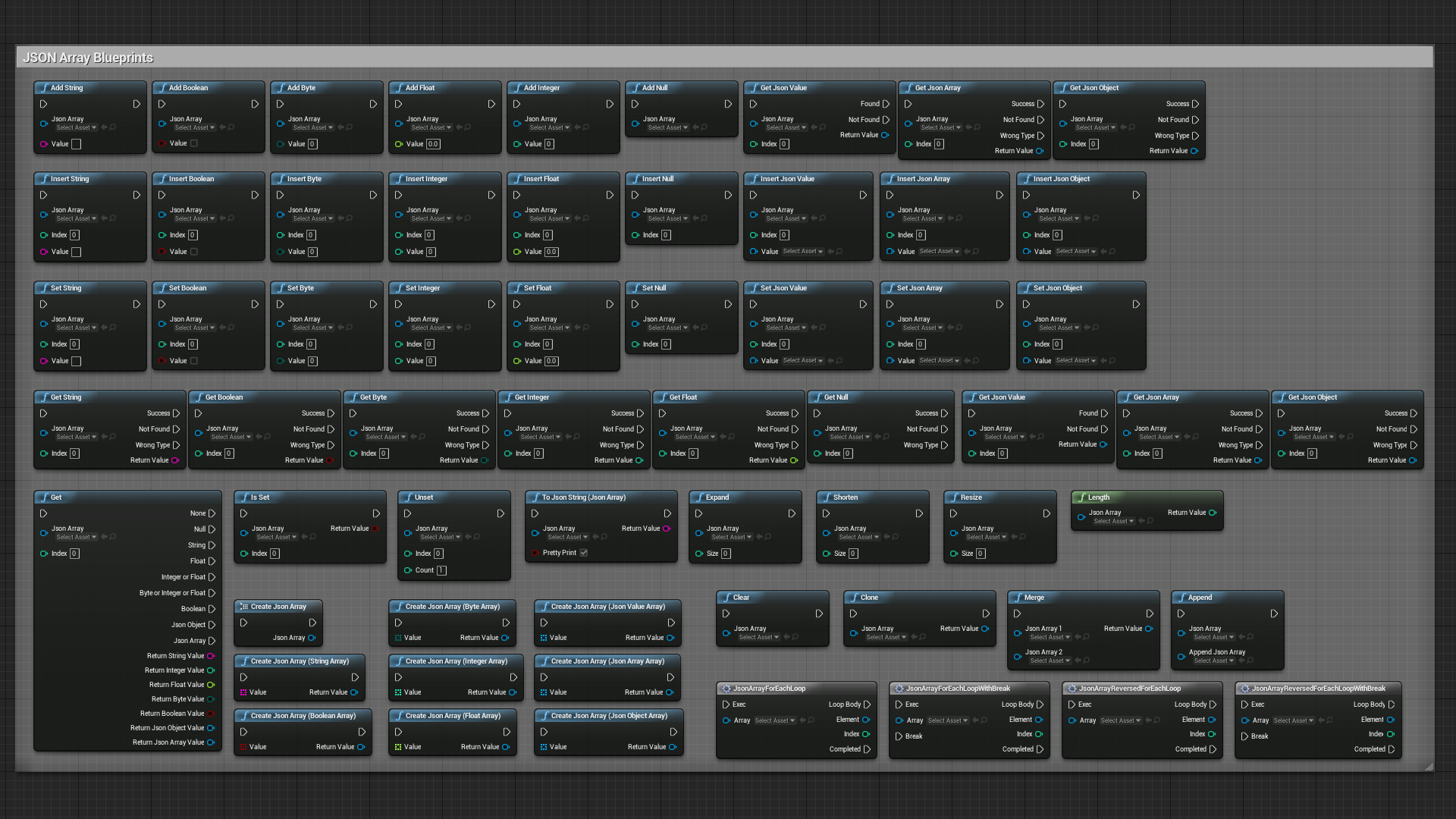Click the Value field on Add Byte
1456x819 pixels.
(x=312, y=144)
